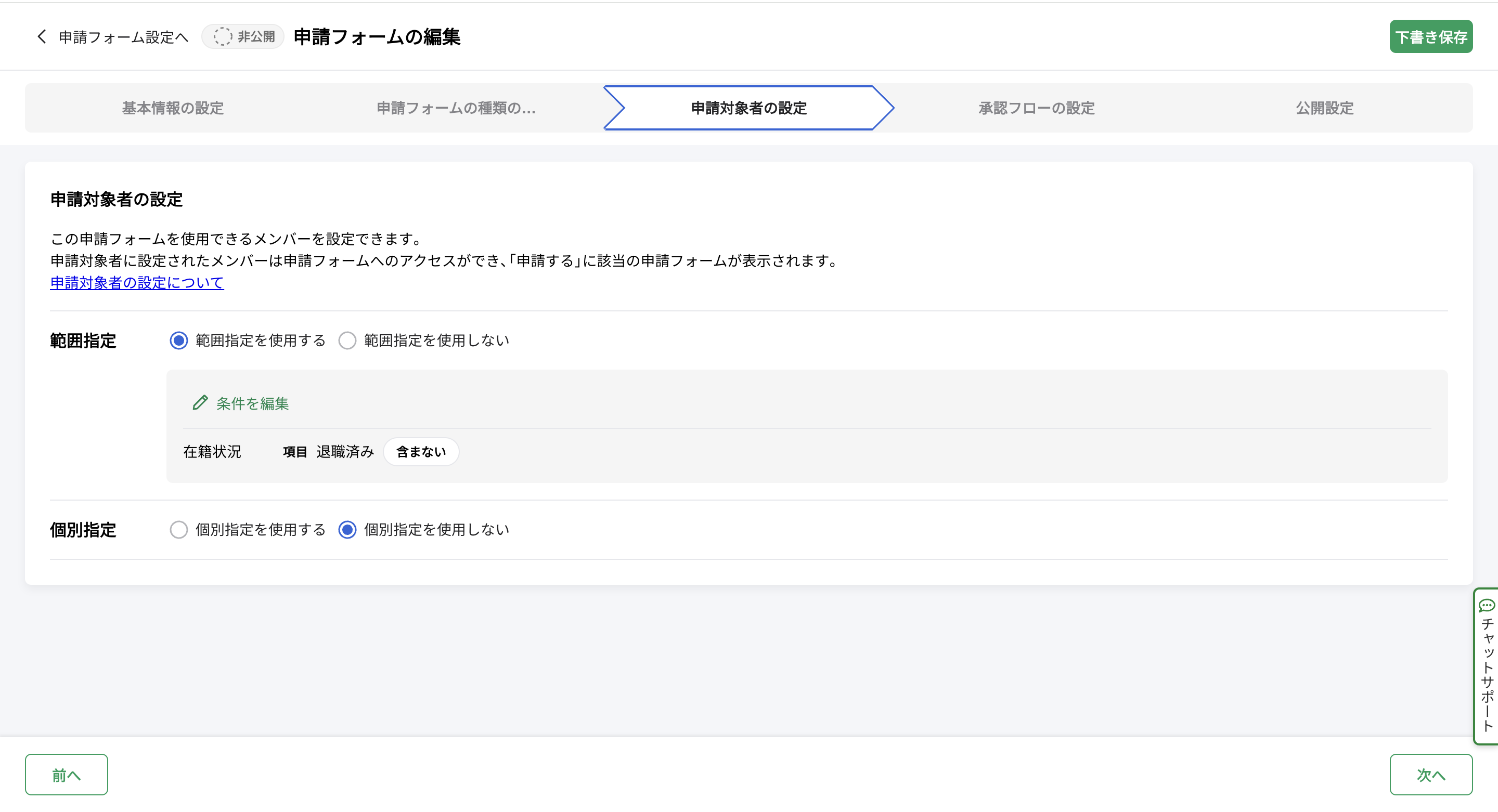This screenshot has height=812, width=1498.
Task: Select 範囲指定を使用する radio button
Action: [x=178, y=340]
